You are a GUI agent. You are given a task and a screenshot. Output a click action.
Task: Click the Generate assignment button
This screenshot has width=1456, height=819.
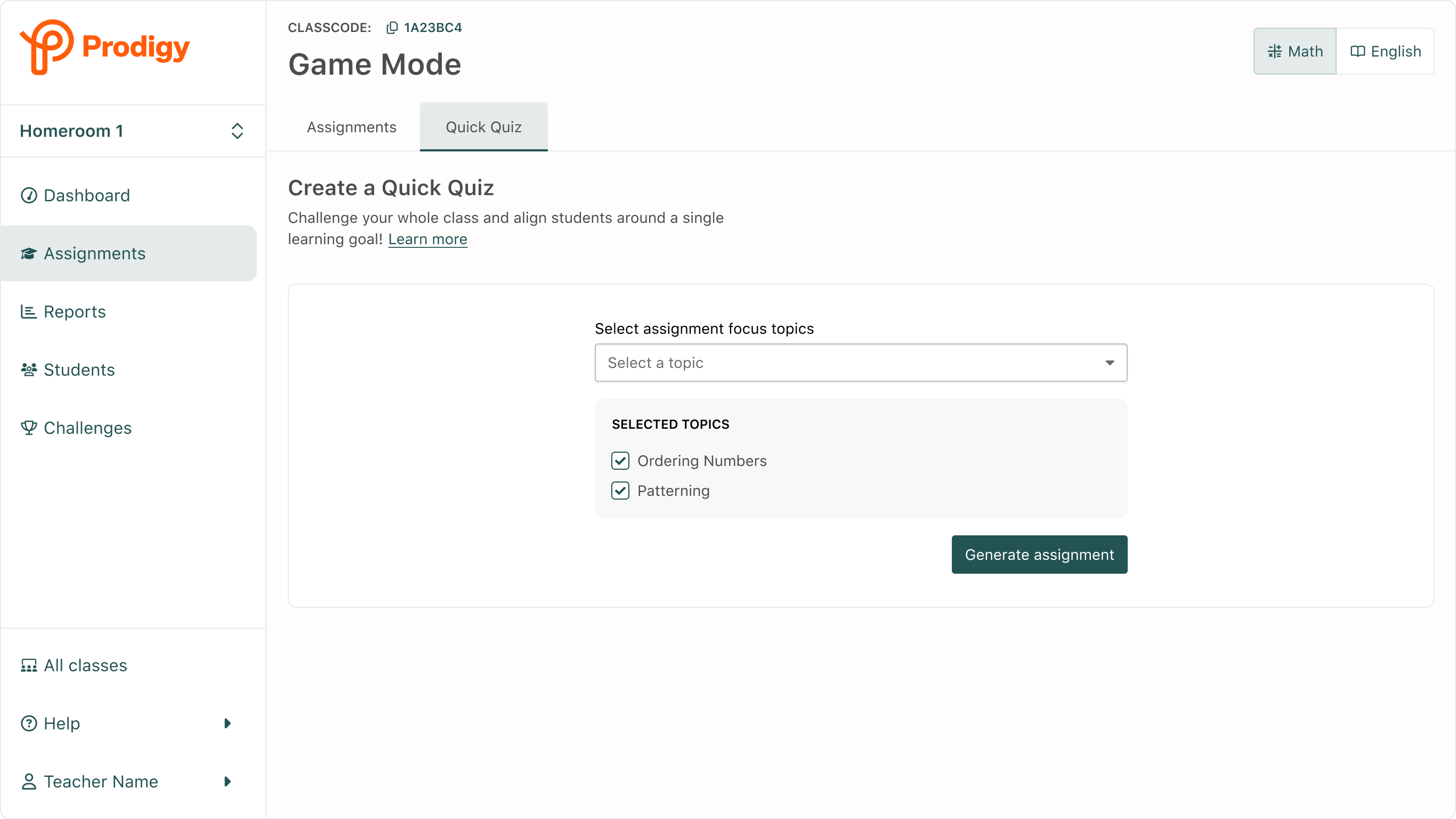click(x=1039, y=555)
